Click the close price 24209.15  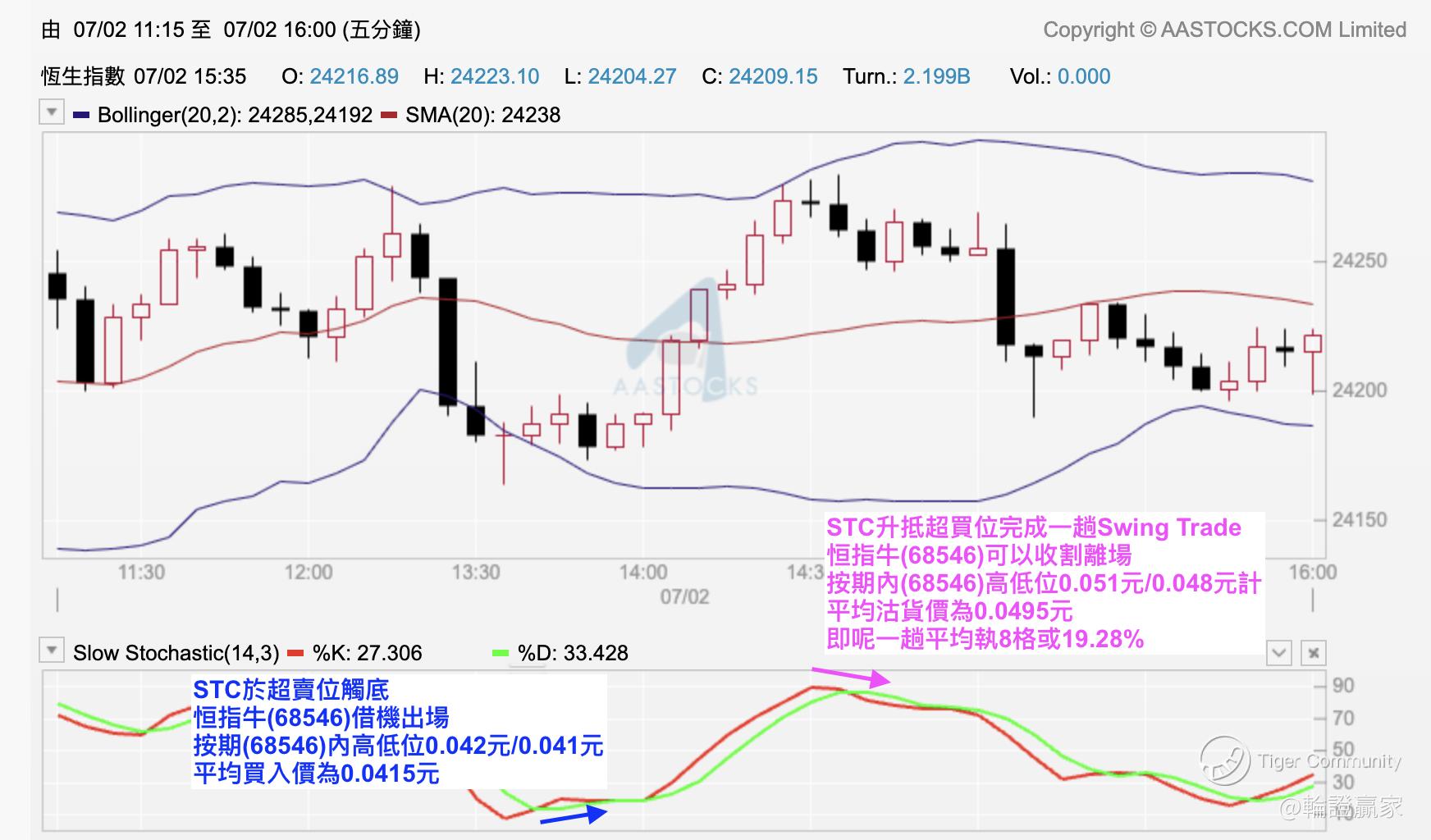(773, 76)
